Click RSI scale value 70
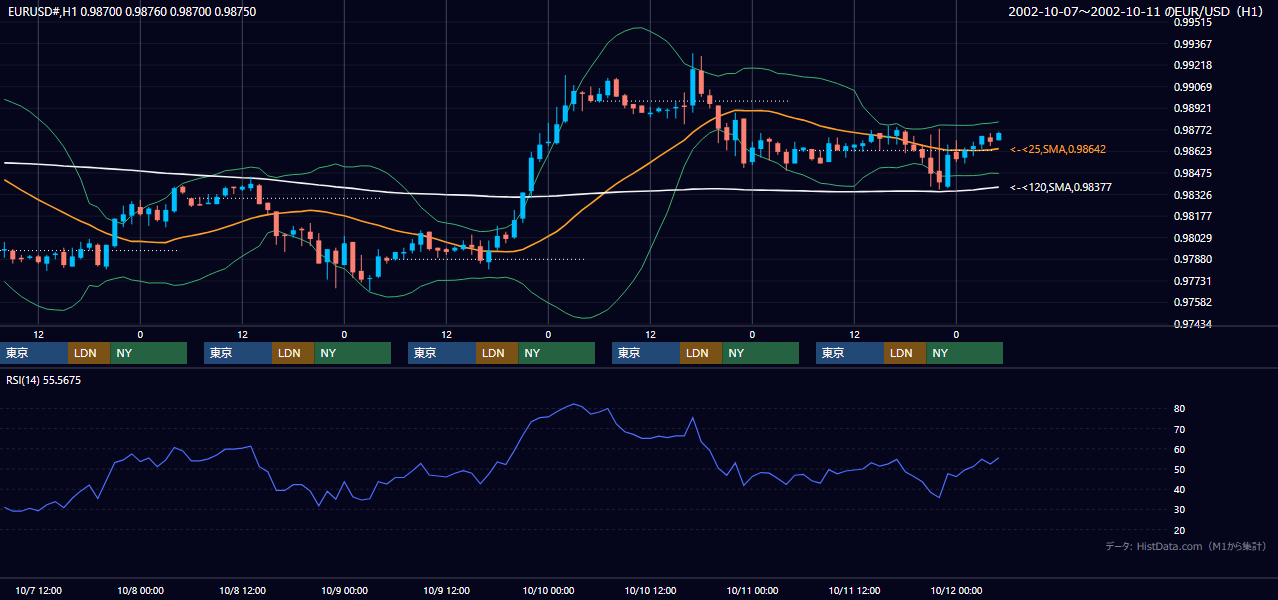Image resolution: width=1278 pixels, height=600 pixels. (x=1180, y=429)
